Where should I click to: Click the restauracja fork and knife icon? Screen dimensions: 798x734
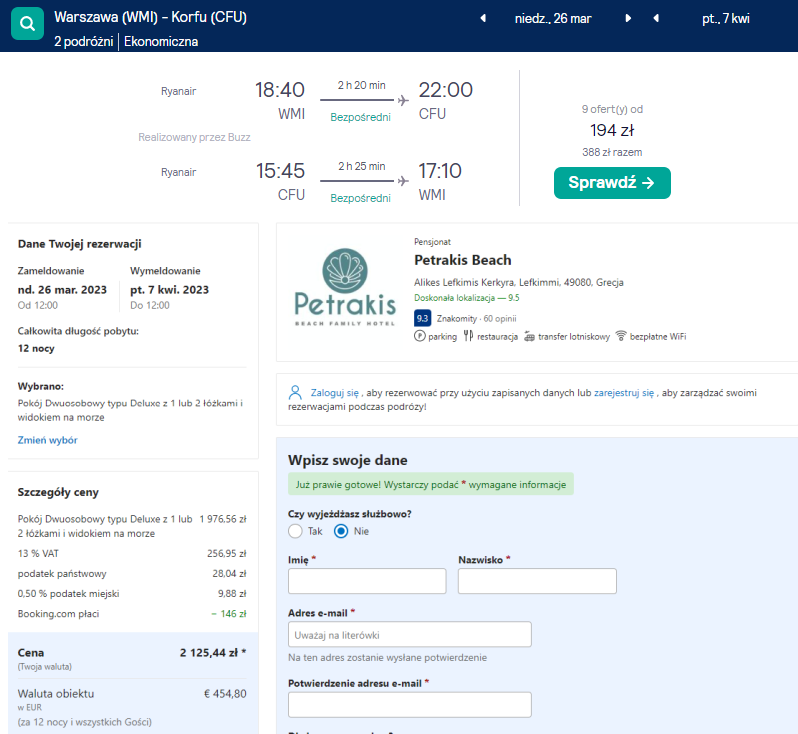468,336
